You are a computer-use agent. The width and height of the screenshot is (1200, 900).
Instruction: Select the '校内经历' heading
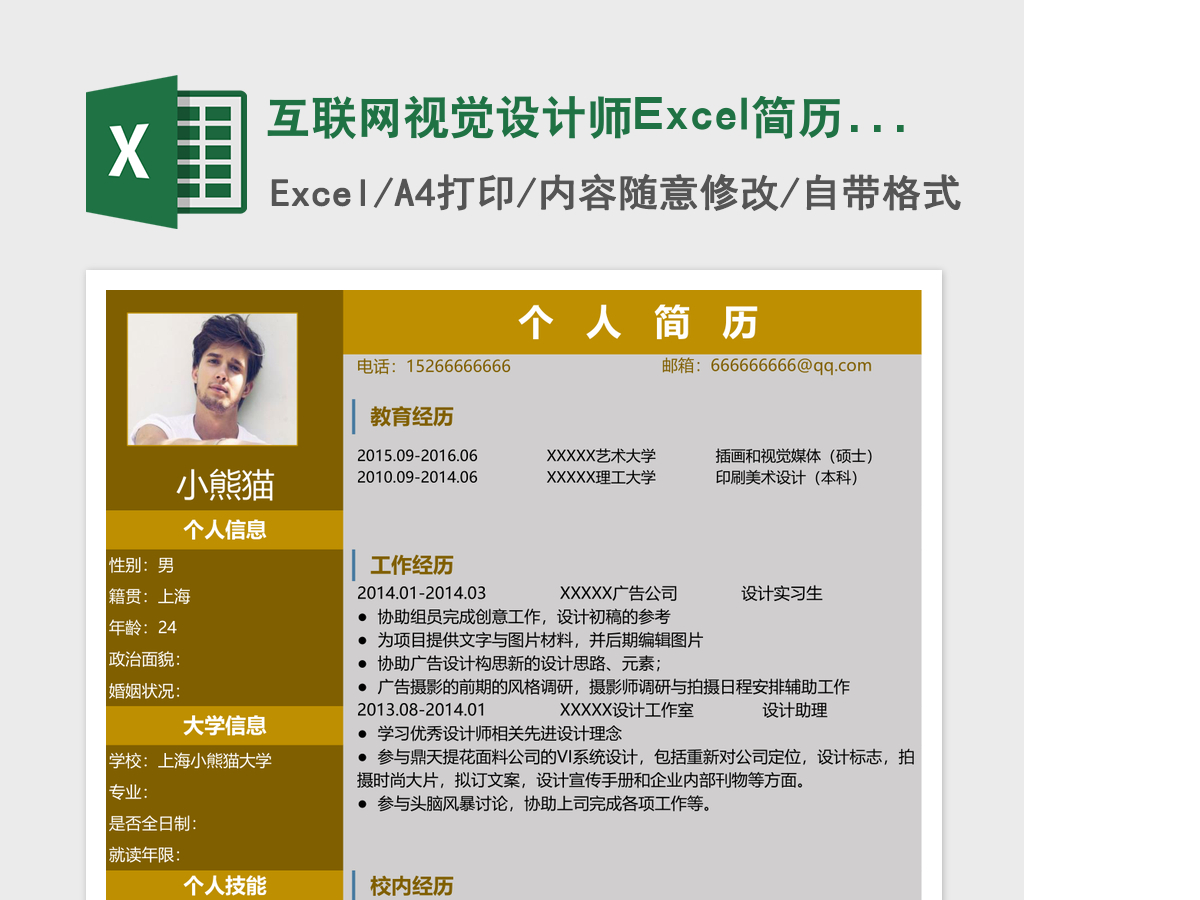pyautogui.click(x=412, y=886)
